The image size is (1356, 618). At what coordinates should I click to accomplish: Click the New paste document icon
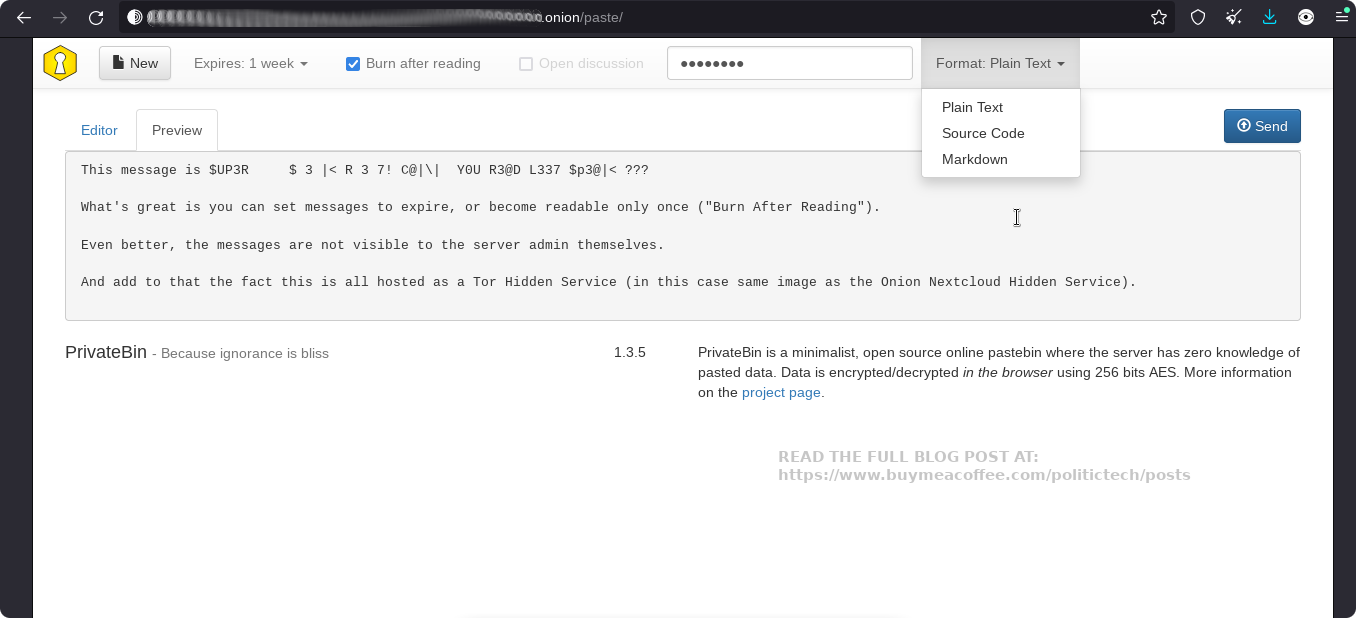(x=118, y=62)
